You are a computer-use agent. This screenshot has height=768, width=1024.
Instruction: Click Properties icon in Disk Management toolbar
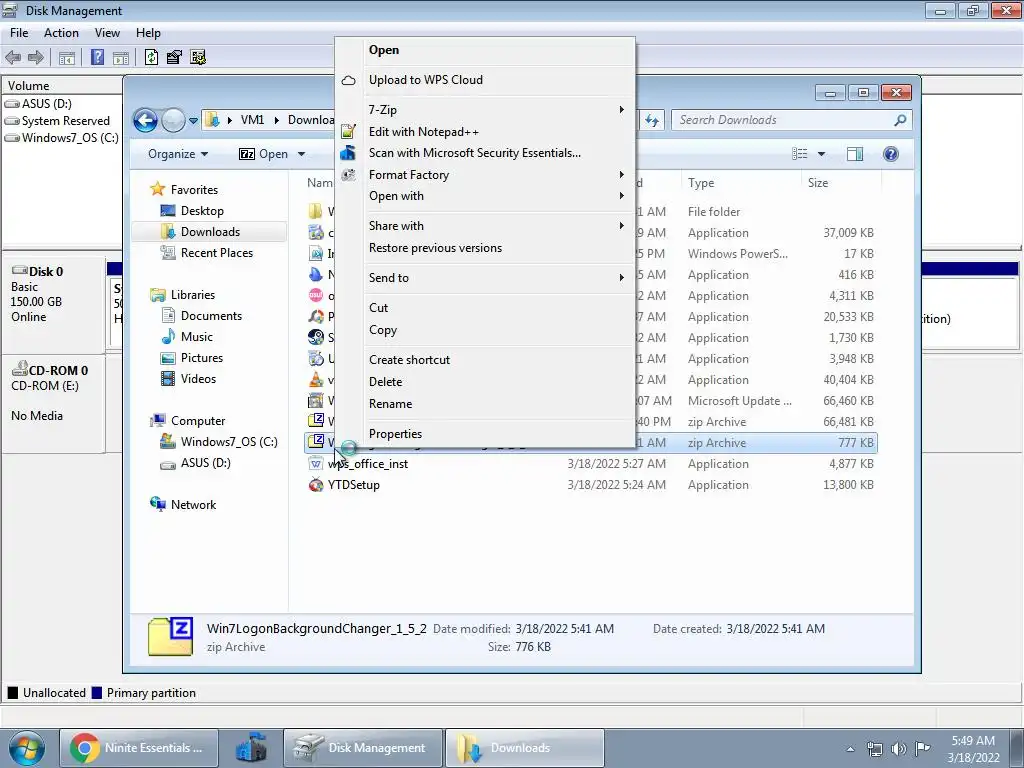coord(174,57)
